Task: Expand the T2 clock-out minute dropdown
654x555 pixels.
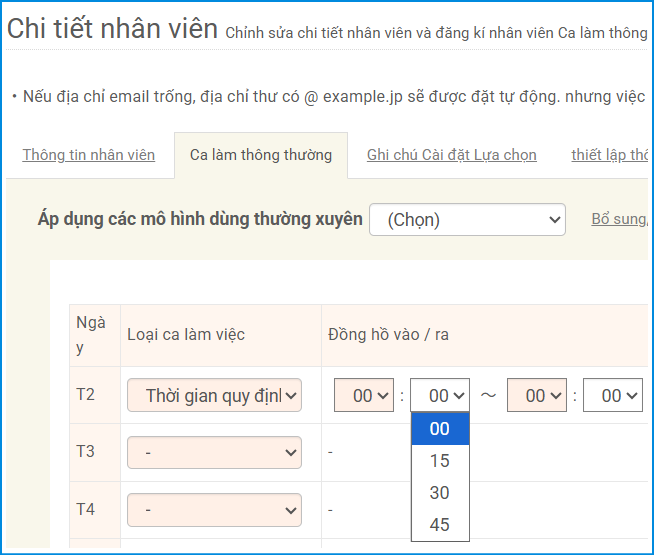Action: tap(612, 395)
